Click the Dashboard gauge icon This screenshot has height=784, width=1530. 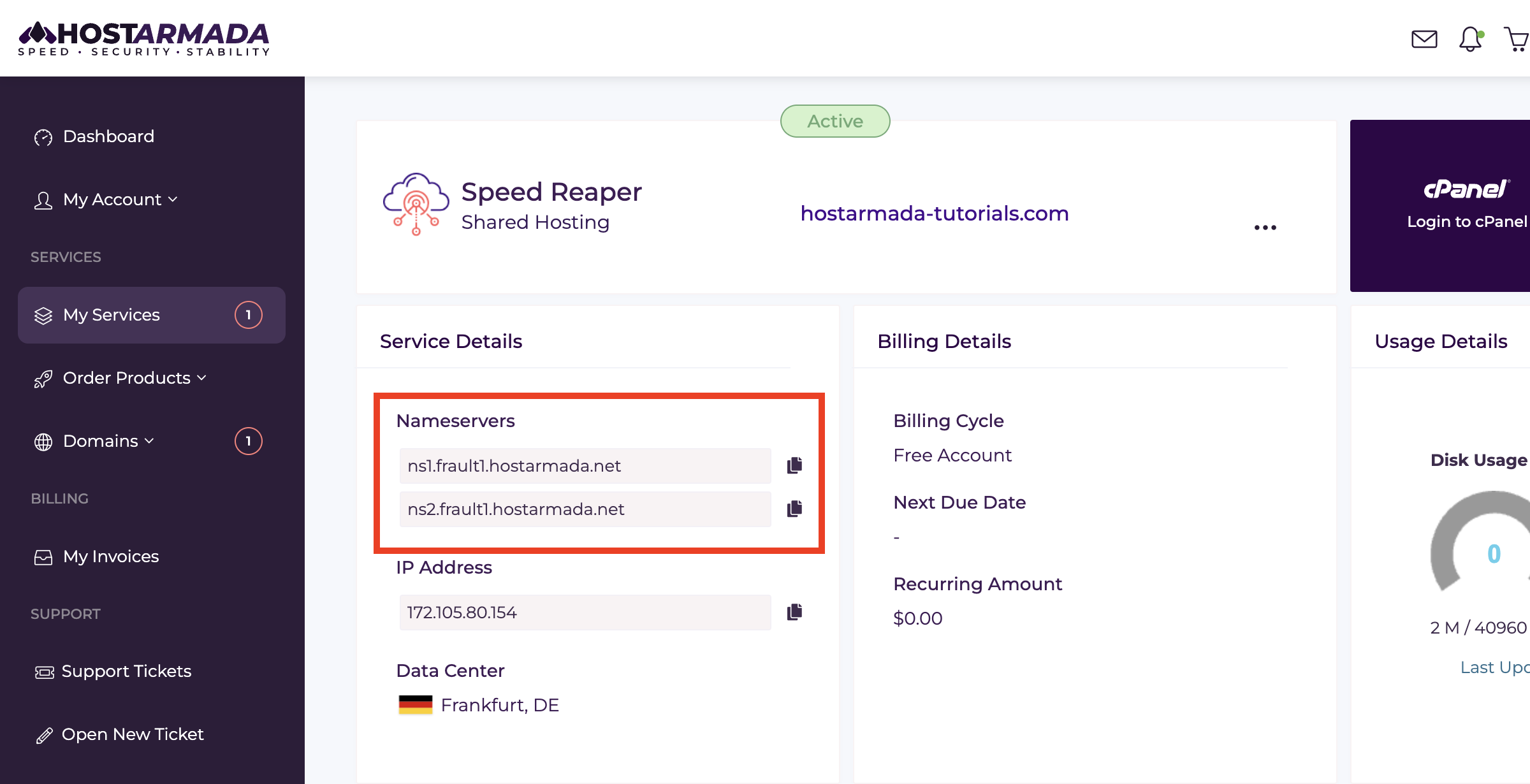pos(43,137)
